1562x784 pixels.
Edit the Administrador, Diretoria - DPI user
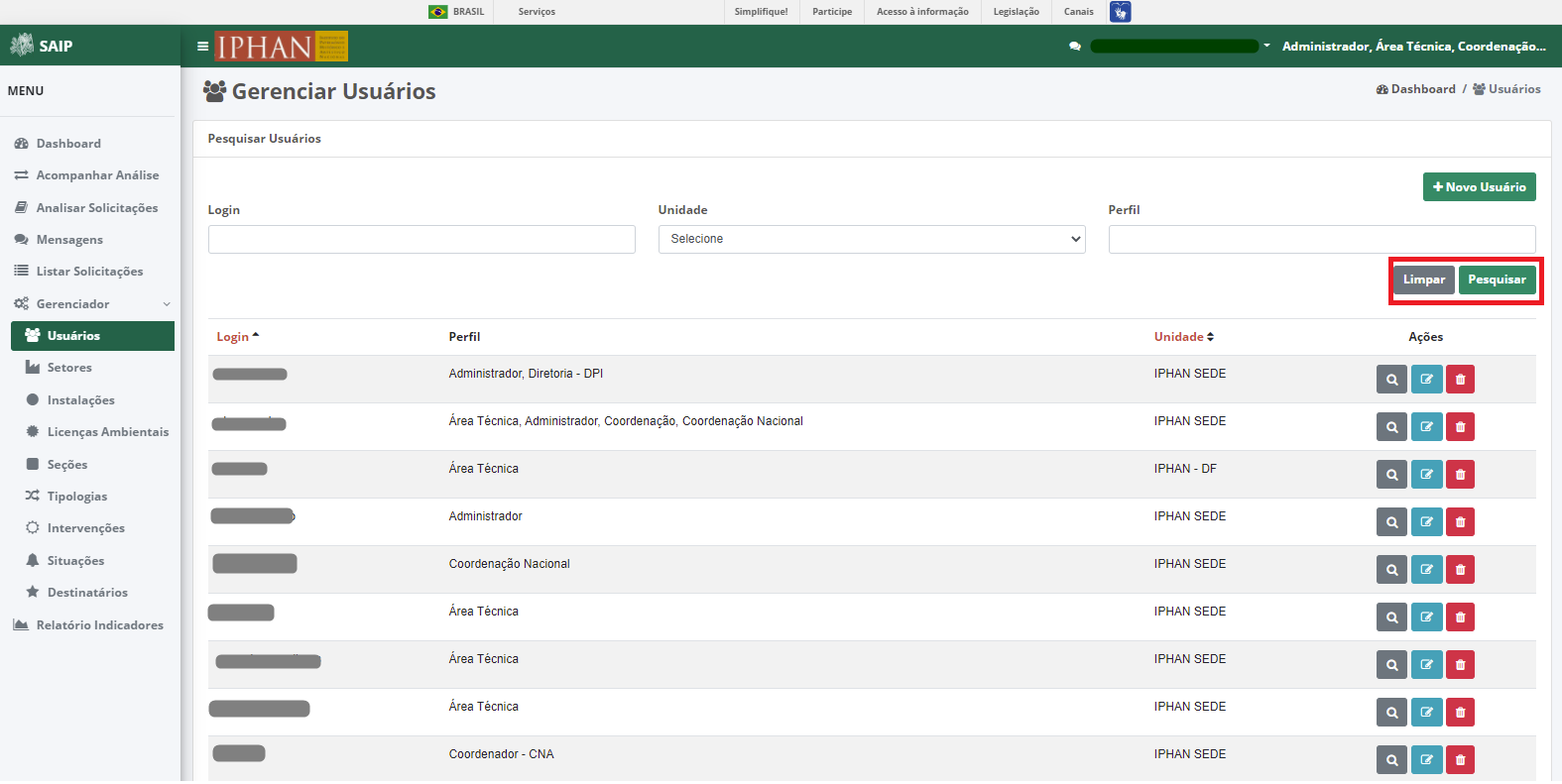click(1426, 380)
